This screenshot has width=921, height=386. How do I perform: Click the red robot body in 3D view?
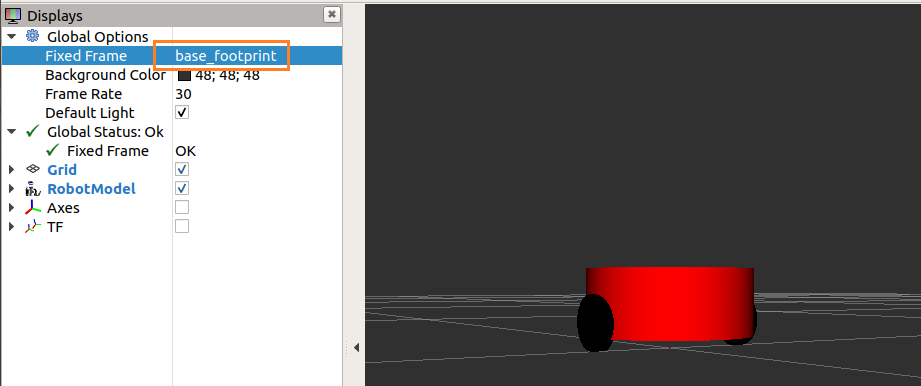(x=670, y=304)
